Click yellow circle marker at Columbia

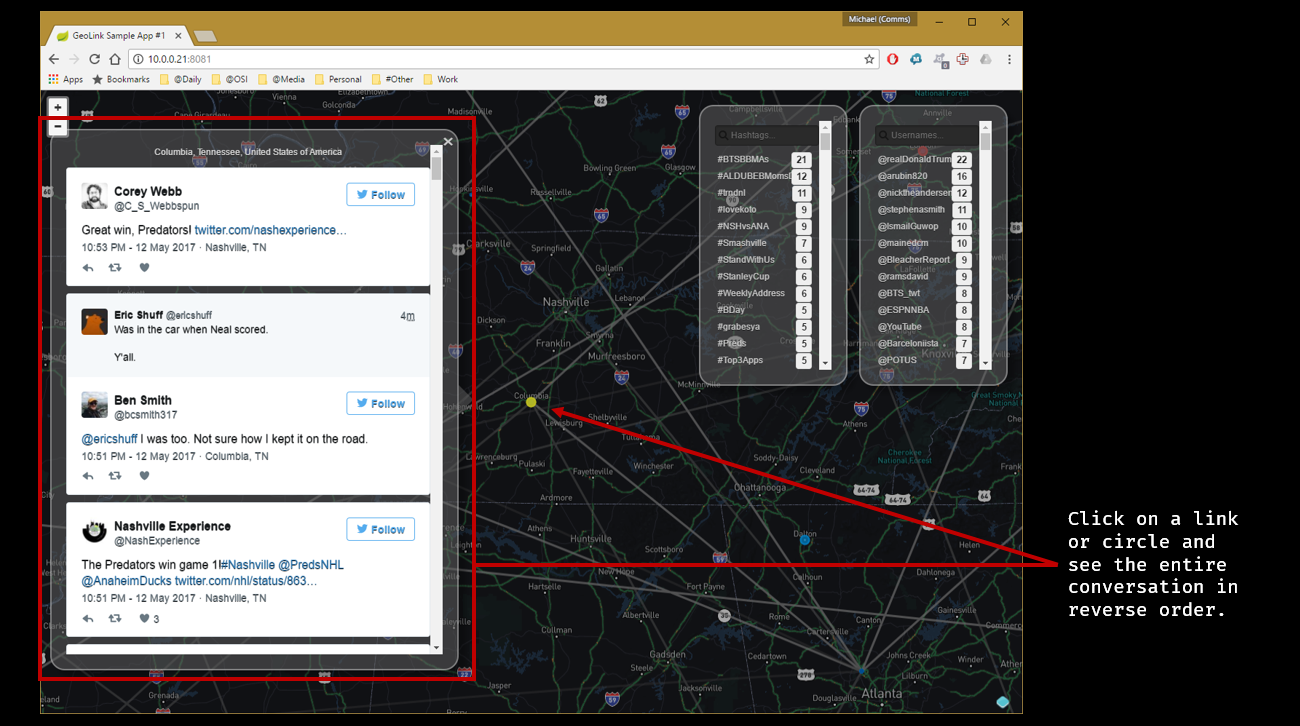531,403
